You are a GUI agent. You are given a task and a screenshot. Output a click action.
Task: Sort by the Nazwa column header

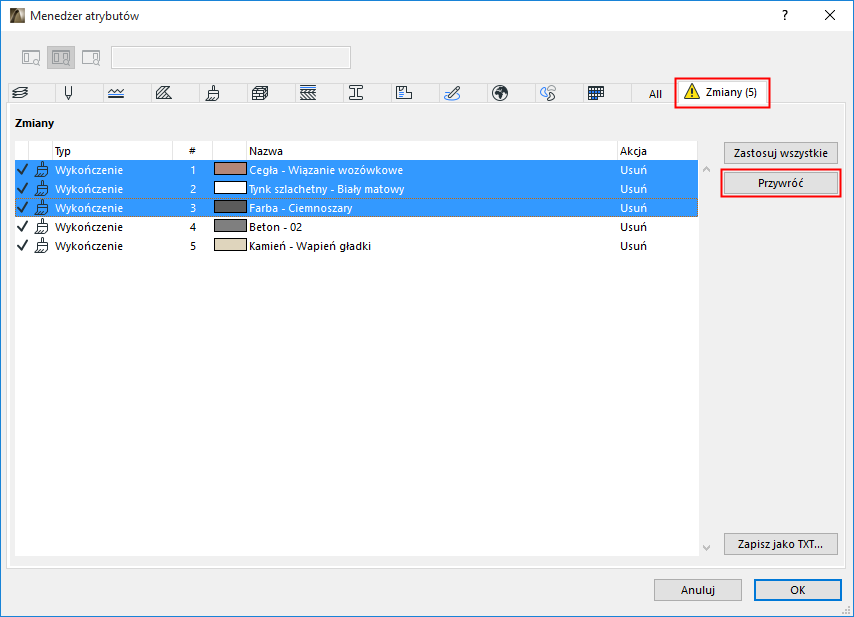[x=431, y=151]
